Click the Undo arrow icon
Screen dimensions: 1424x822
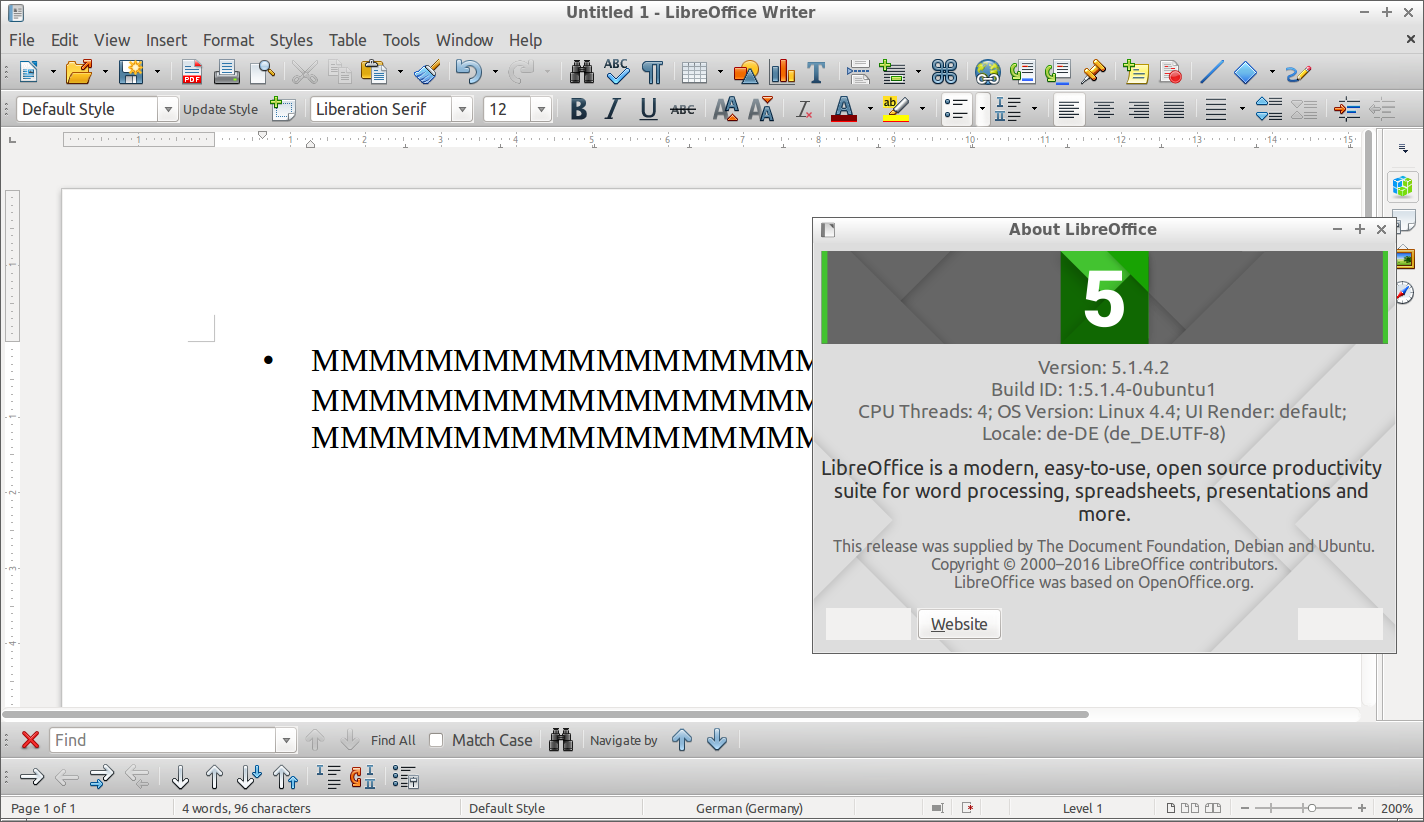pos(468,72)
